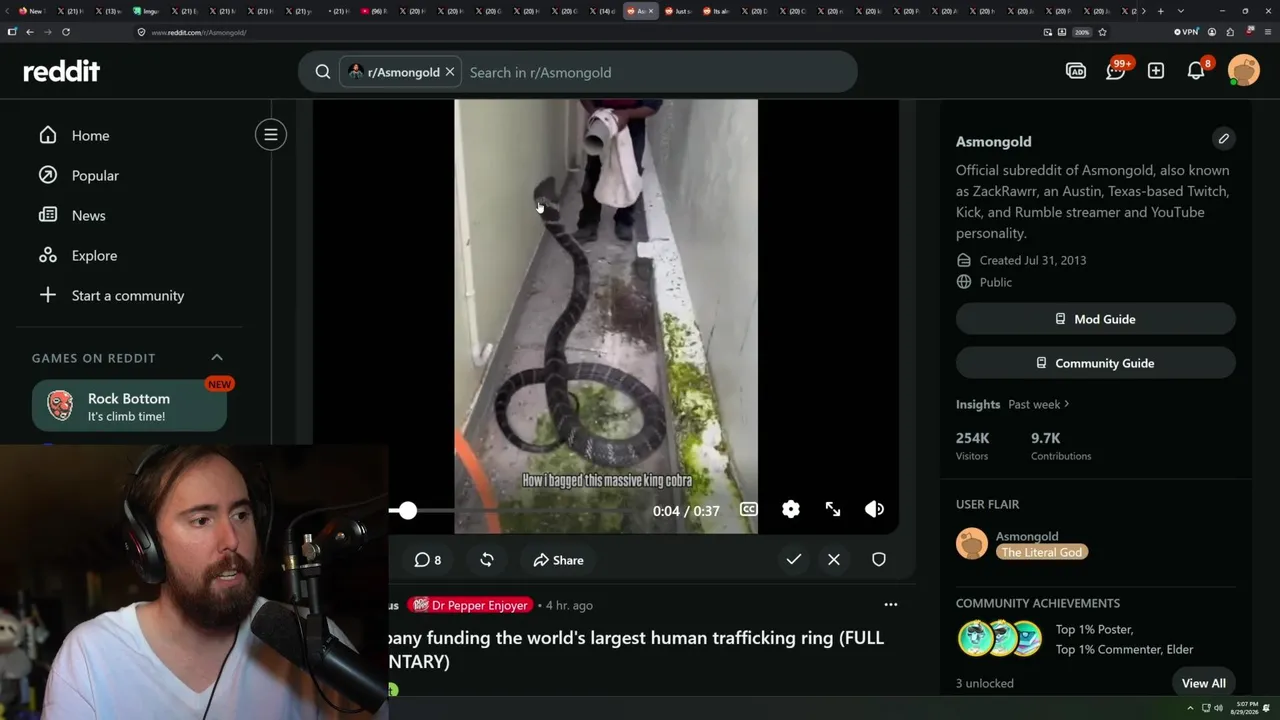Close the active Asmongold tab
This screenshot has width=1280, height=720.
pyautogui.click(x=652, y=11)
